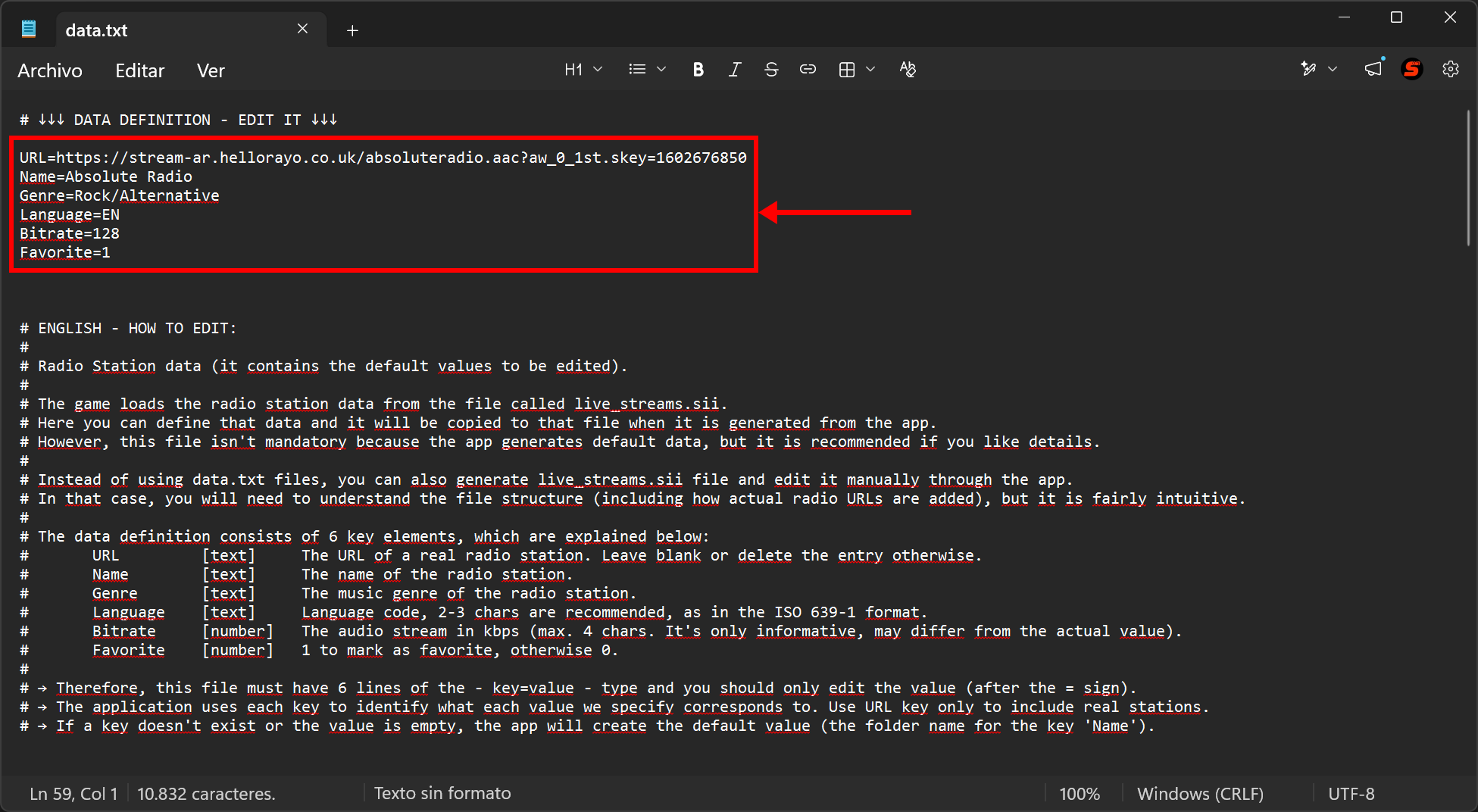Click the Notepad app icon in title bar
This screenshot has width=1478, height=812.
(x=29, y=30)
